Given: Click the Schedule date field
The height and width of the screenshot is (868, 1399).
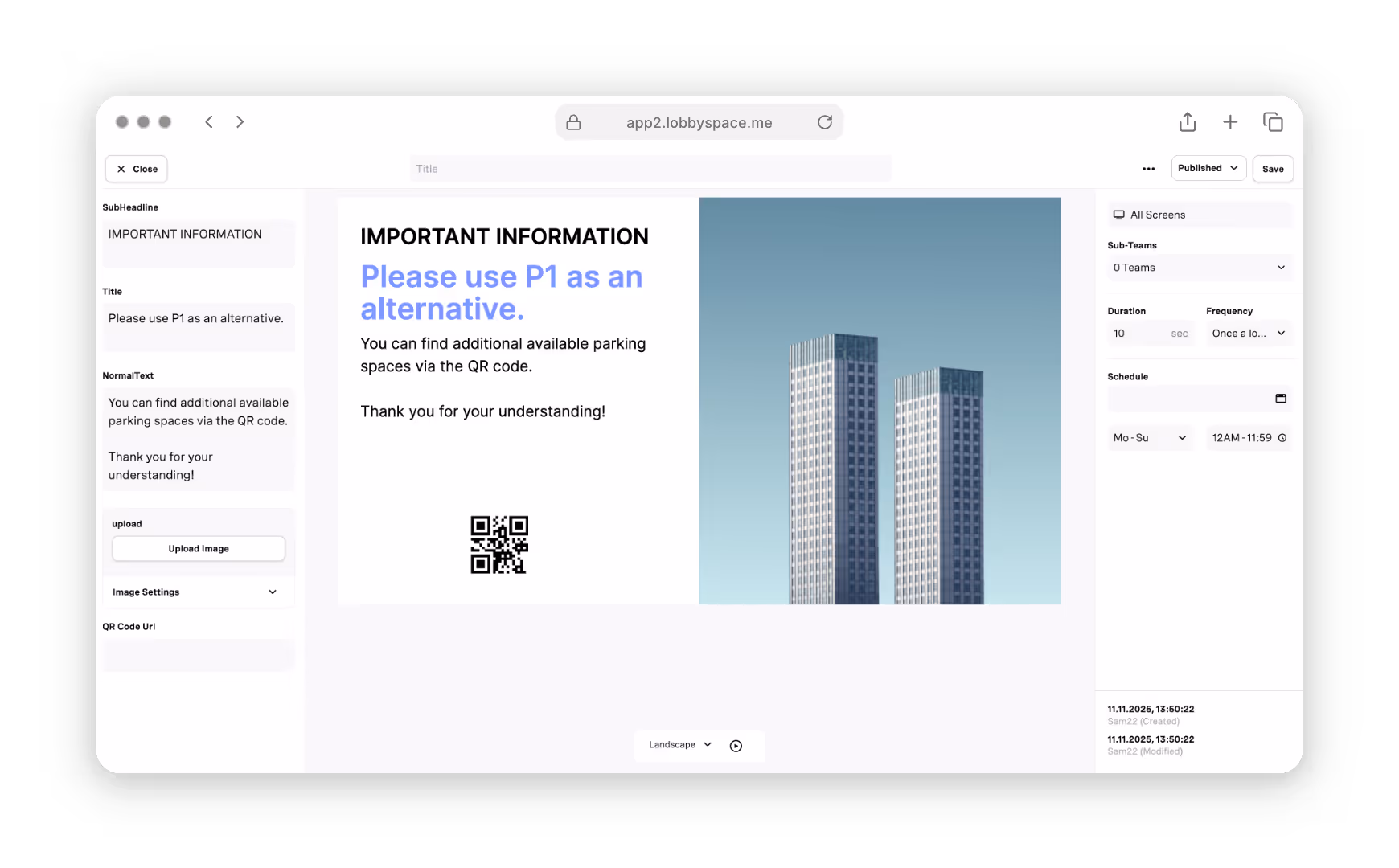Looking at the screenshot, I should pyautogui.click(x=1200, y=399).
